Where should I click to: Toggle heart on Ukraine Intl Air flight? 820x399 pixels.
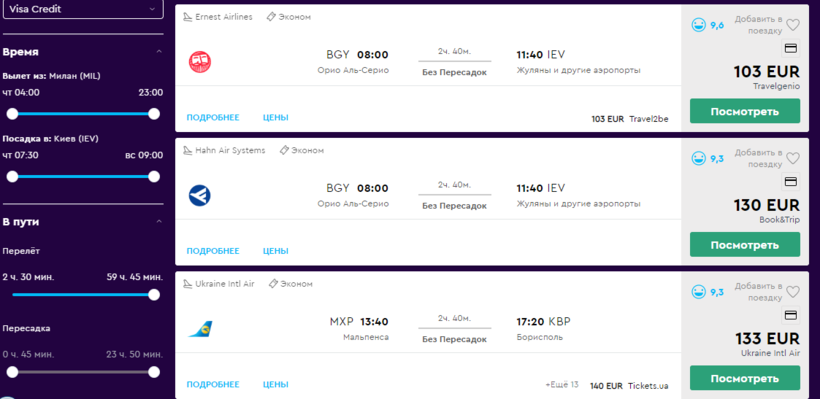click(793, 291)
